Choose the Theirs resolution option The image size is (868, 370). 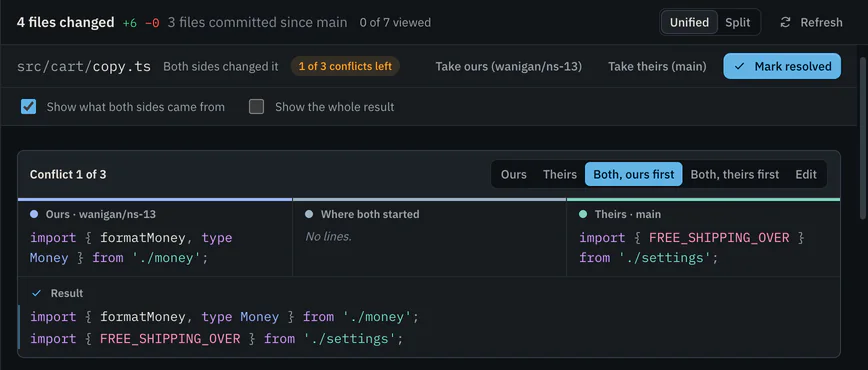pyautogui.click(x=560, y=174)
